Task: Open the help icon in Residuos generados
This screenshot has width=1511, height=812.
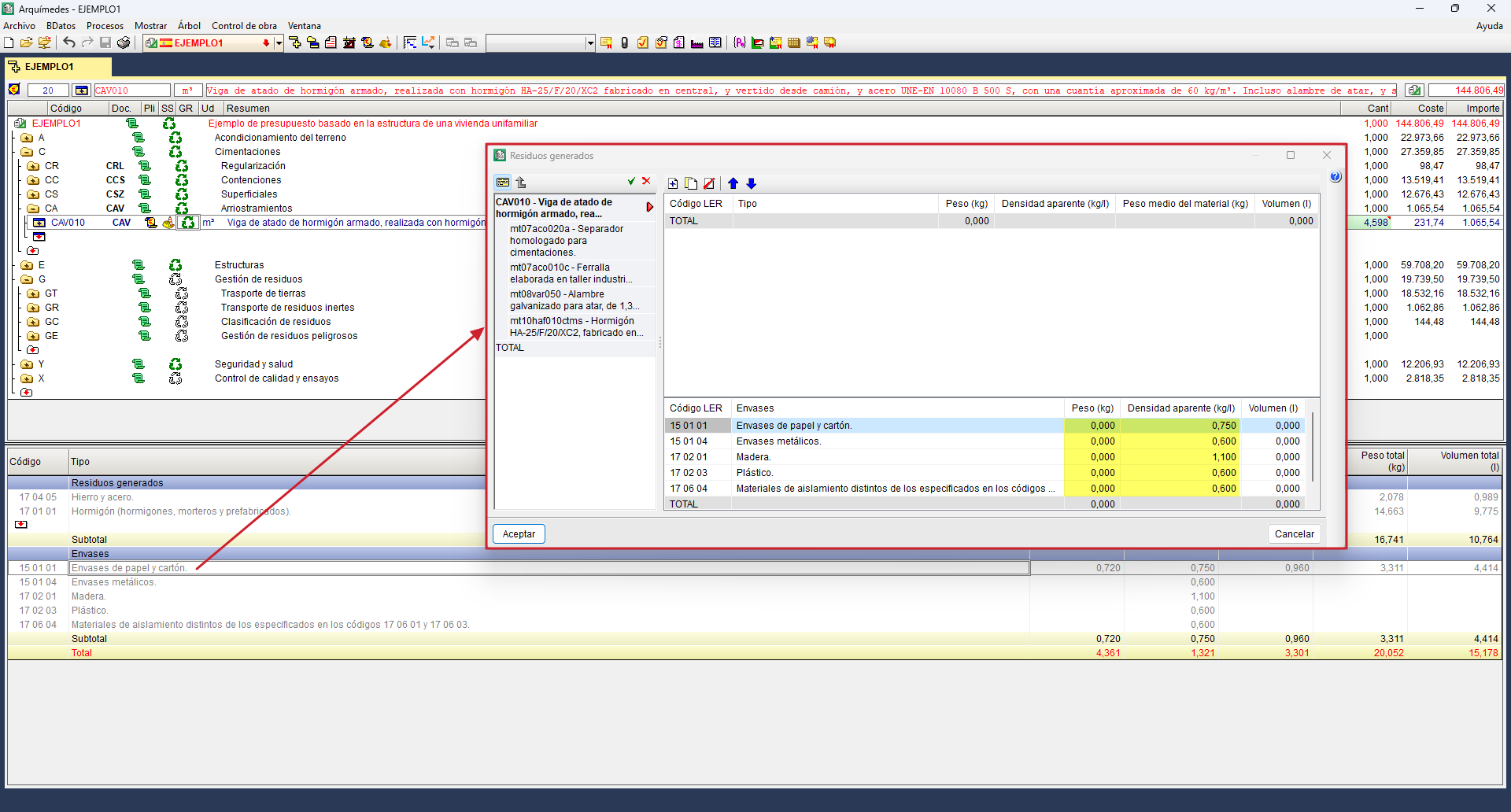Action: (x=1335, y=177)
